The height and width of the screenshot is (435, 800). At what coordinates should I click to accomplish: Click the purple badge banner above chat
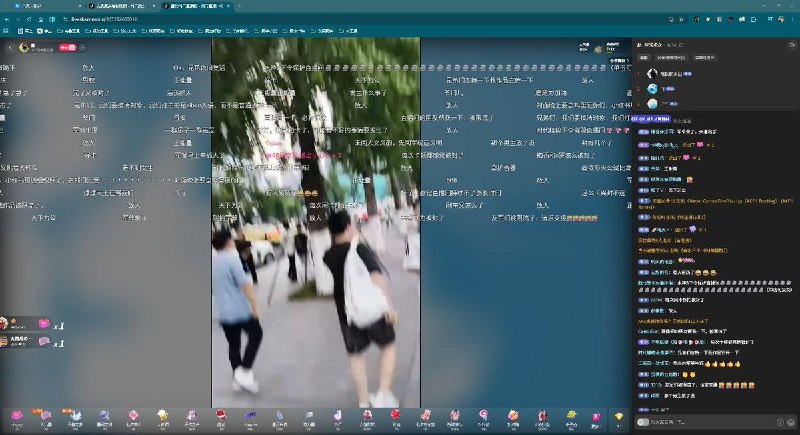pos(651,119)
